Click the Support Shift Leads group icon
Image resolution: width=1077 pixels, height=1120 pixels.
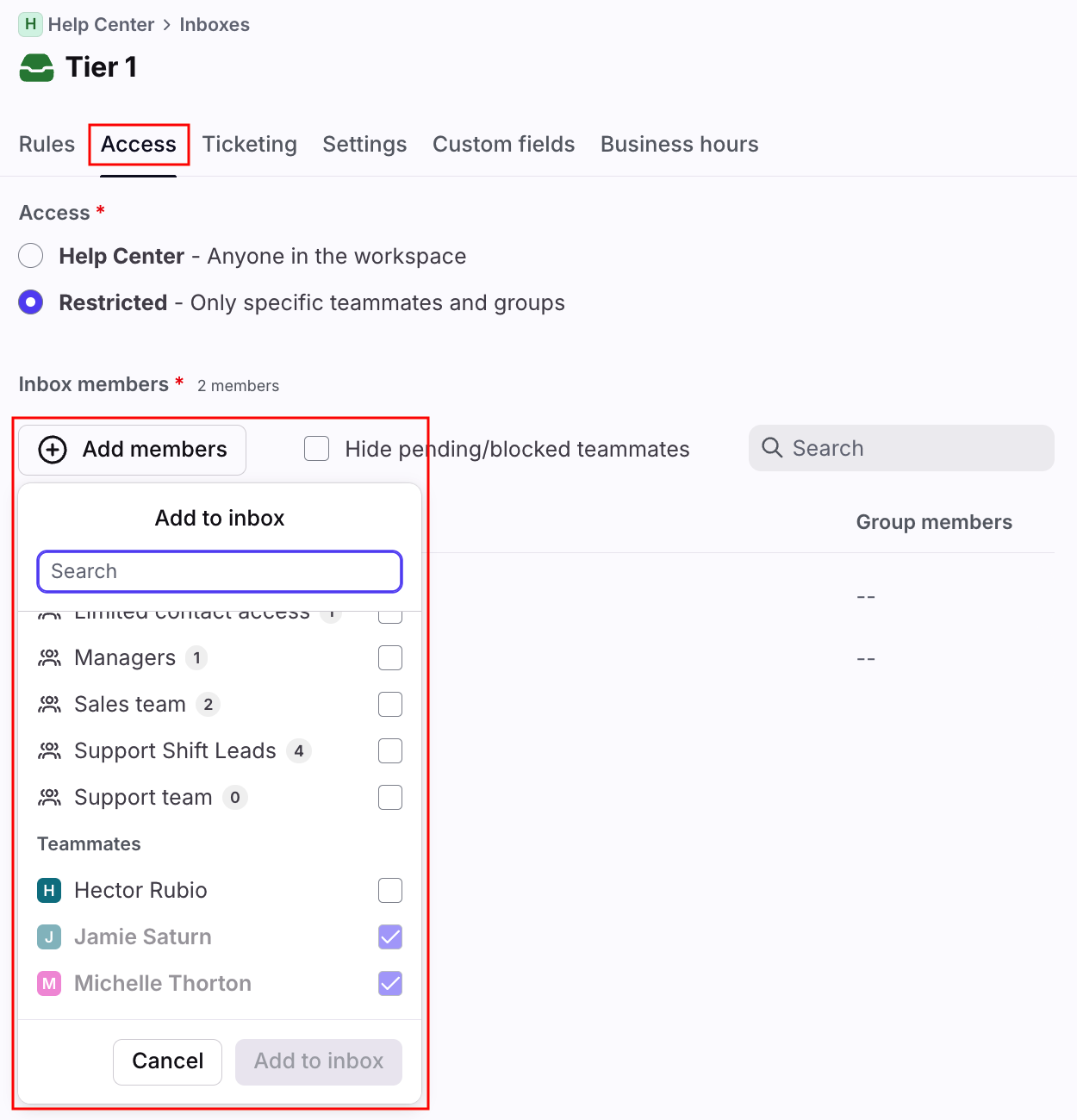pyautogui.click(x=50, y=751)
